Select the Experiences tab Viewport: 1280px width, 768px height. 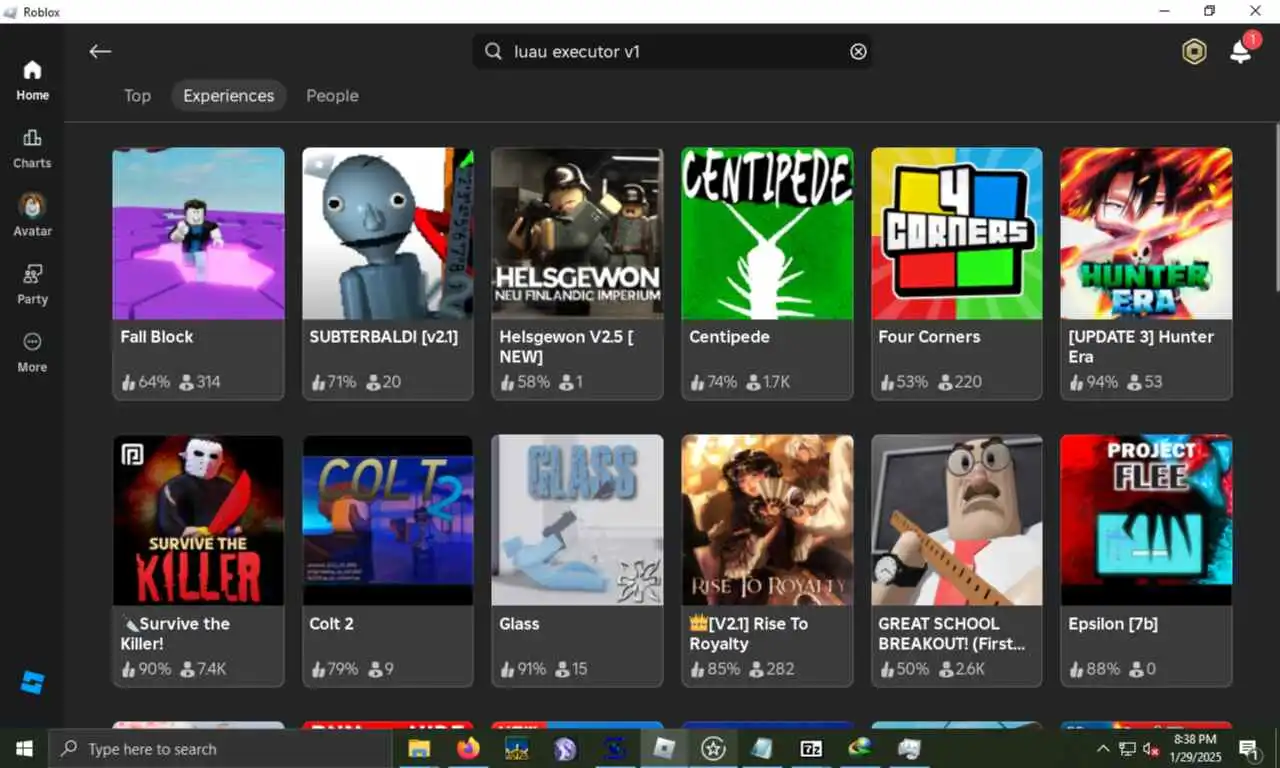click(x=228, y=96)
